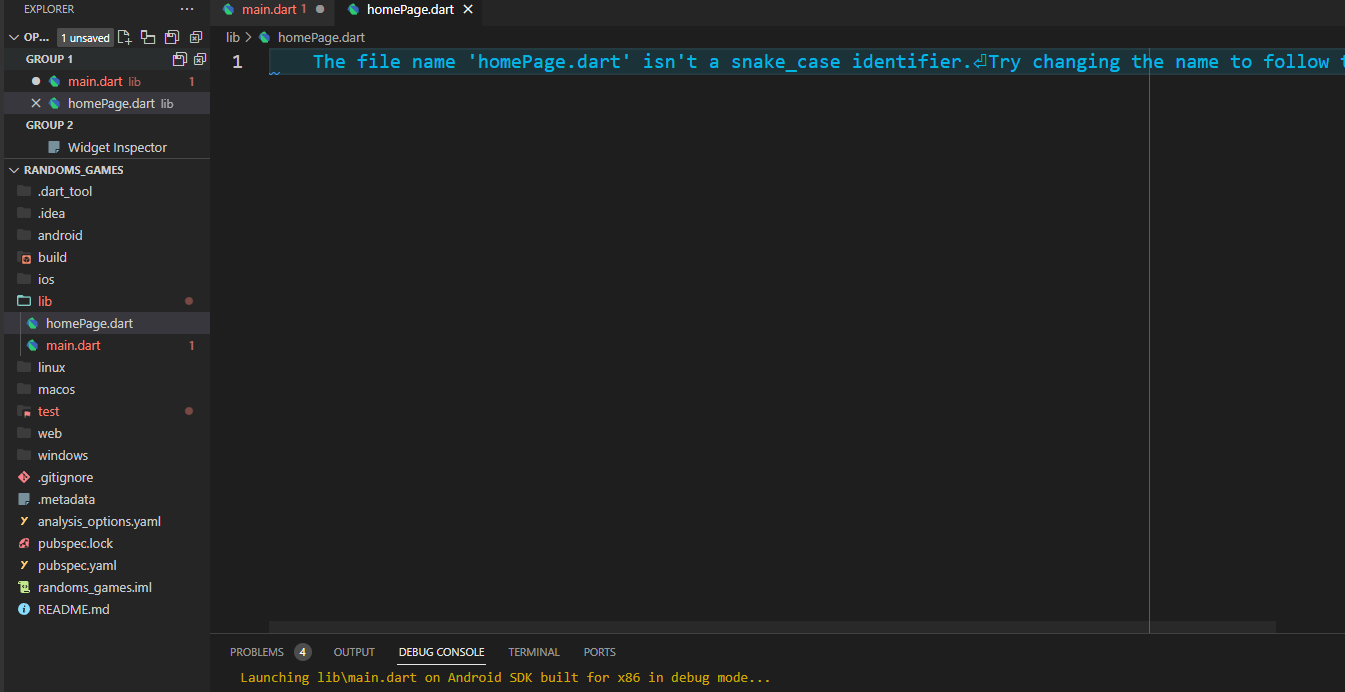The height and width of the screenshot is (692, 1345).
Task: Close homePage.dart in Open Editors list
Action: pos(36,103)
